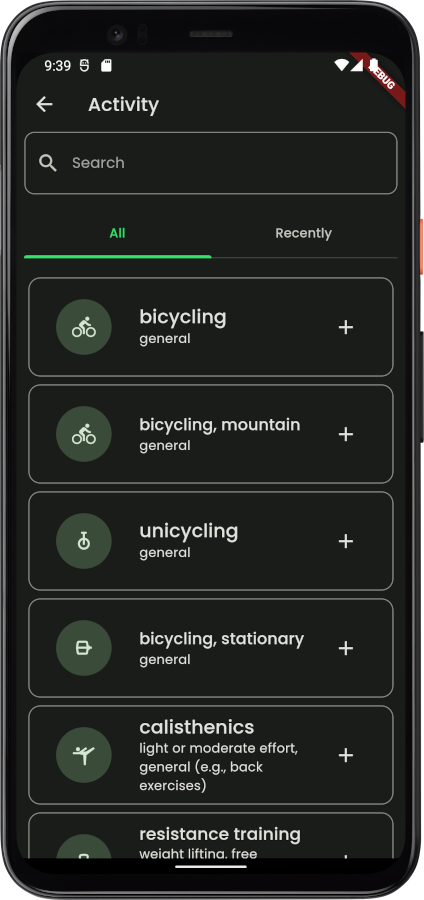Switch to the Recently tab
This screenshot has height=900, width=424.
click(x=304, y=234)
